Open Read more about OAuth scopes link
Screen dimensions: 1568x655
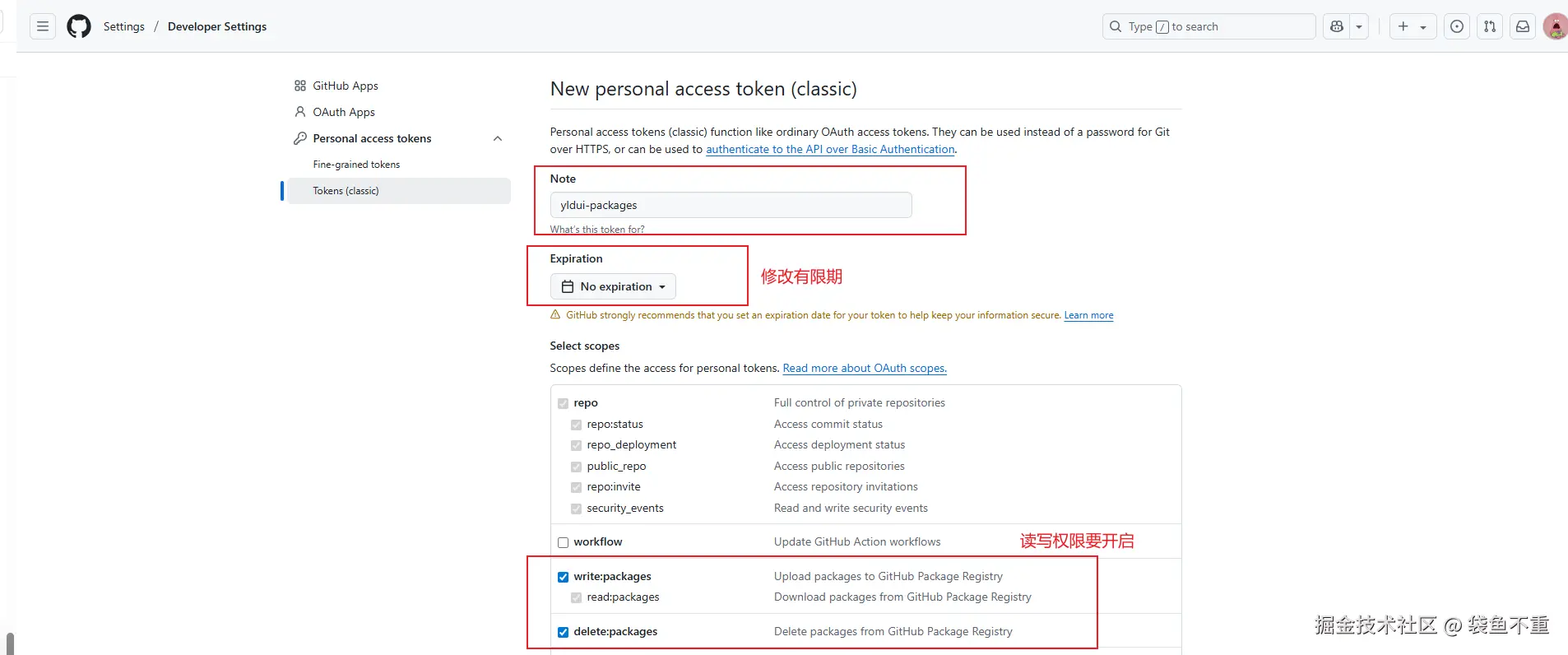[x=865, y=368]
